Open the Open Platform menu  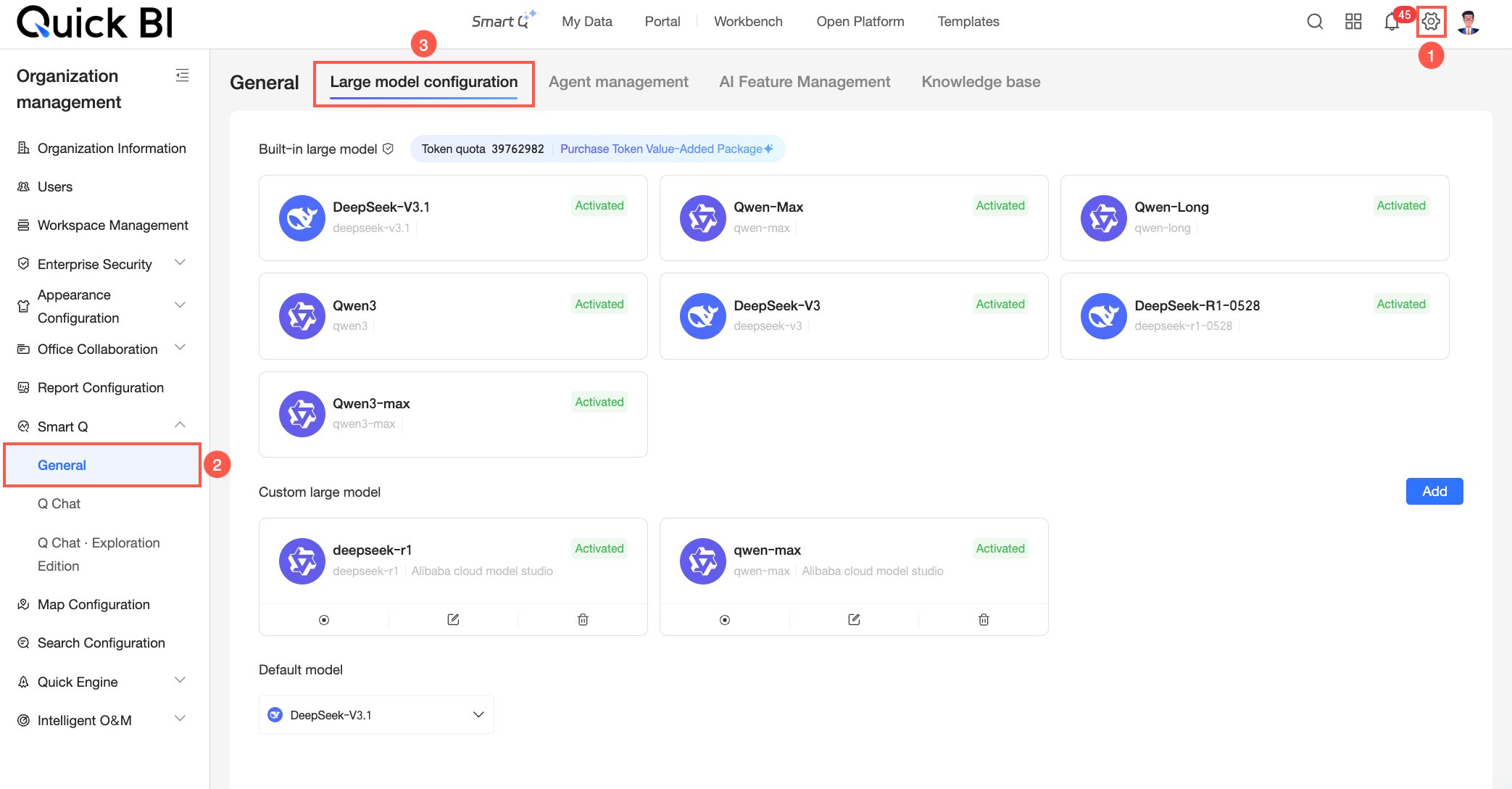click(860, 22)
